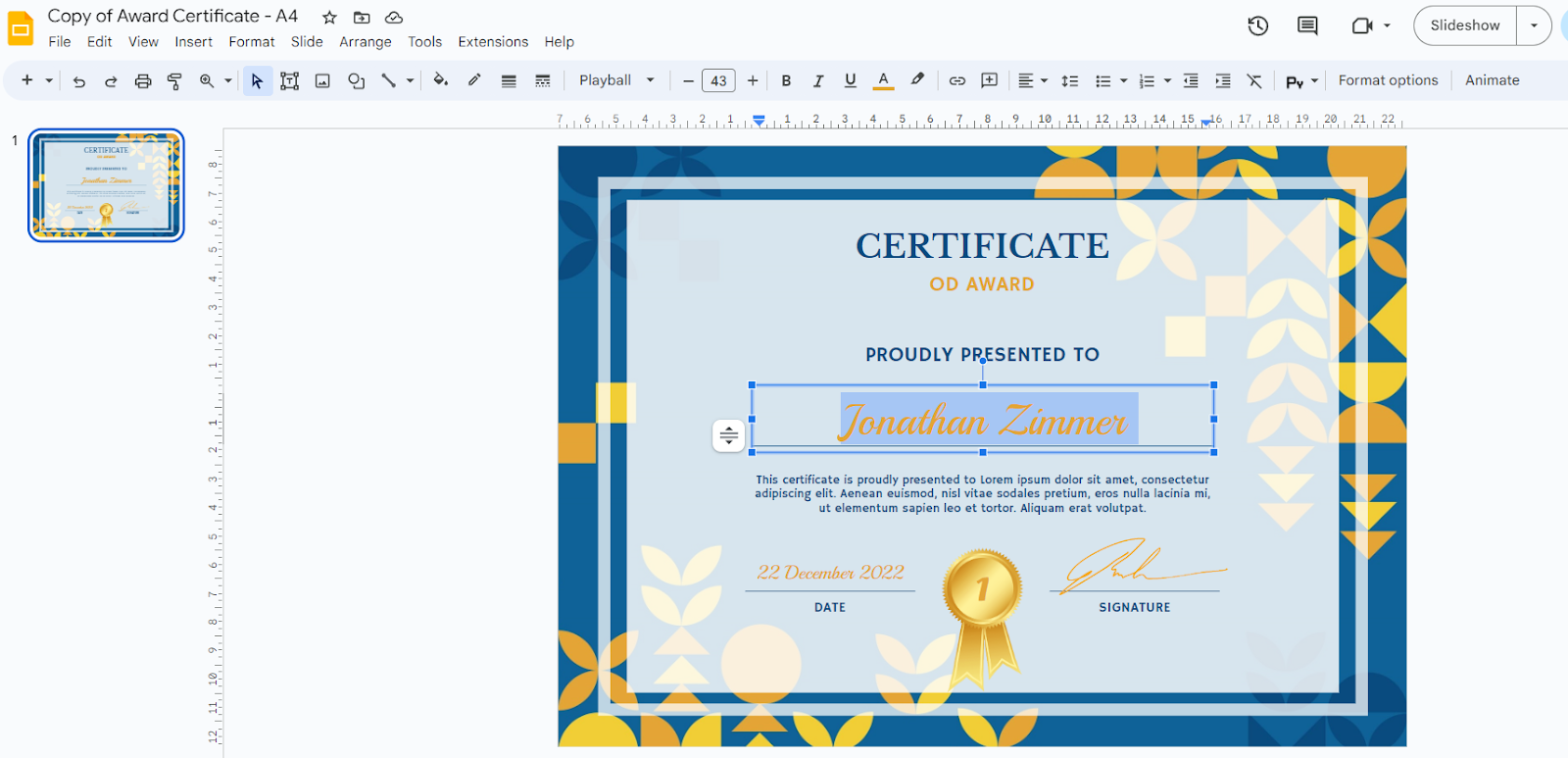The height and width of the screenshot is (758, 1568).
Task: Expand the new slide layout dropdown arrow
Action: 49,81
